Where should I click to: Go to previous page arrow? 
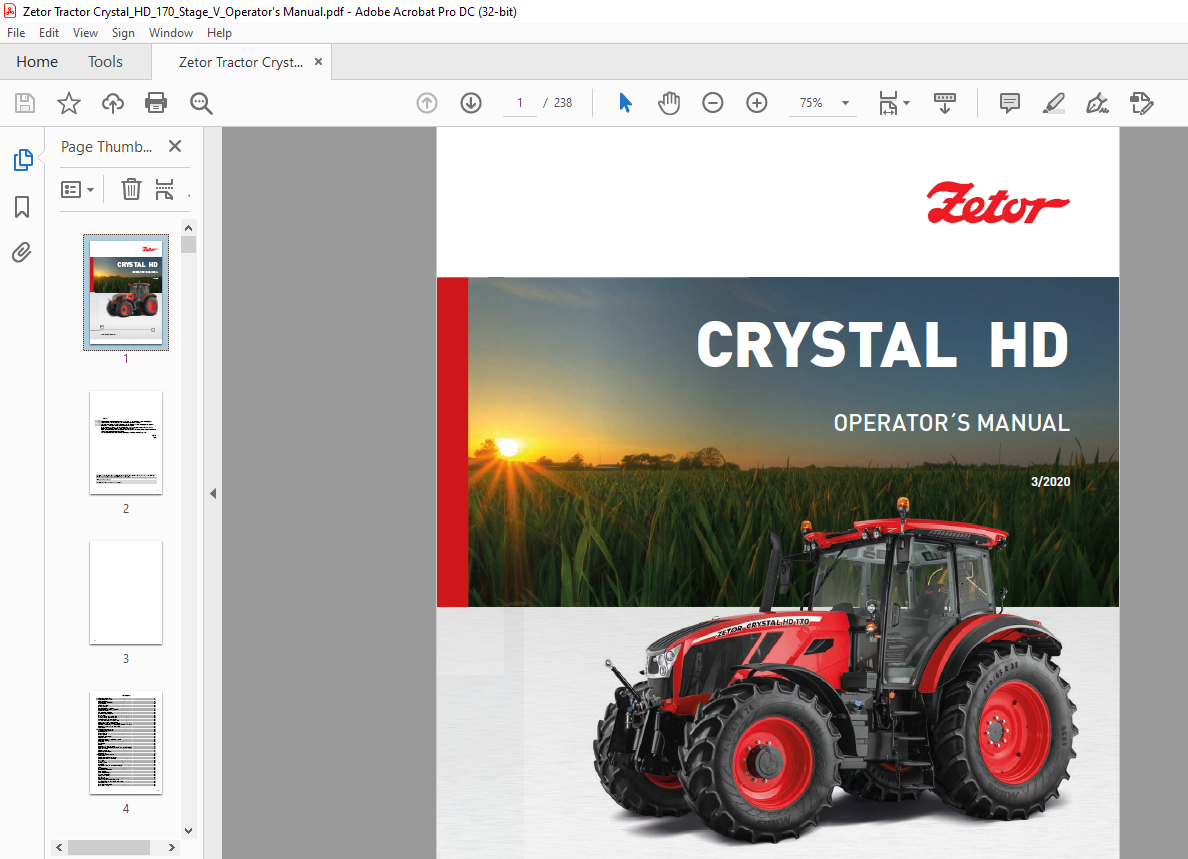(x=427, y=103)
